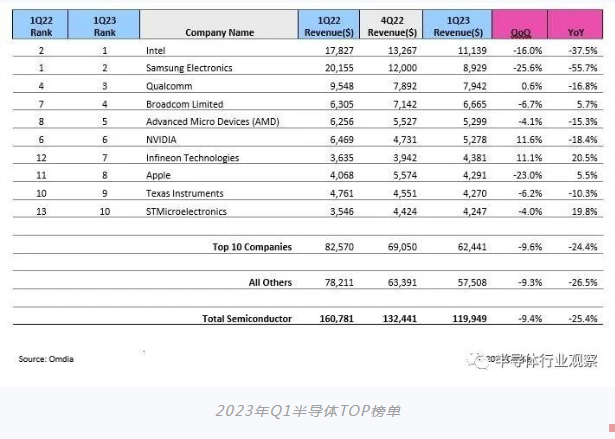615x439 pixels.
Task: Select the NVIDIA company name cell
Action: [161, 140]
